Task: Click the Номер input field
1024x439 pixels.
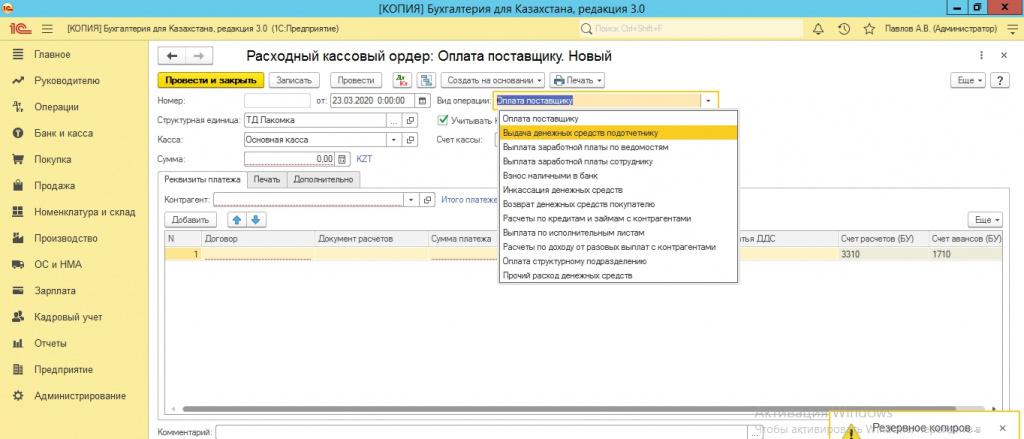Action: pyautogui.click(x=277, y=101)
